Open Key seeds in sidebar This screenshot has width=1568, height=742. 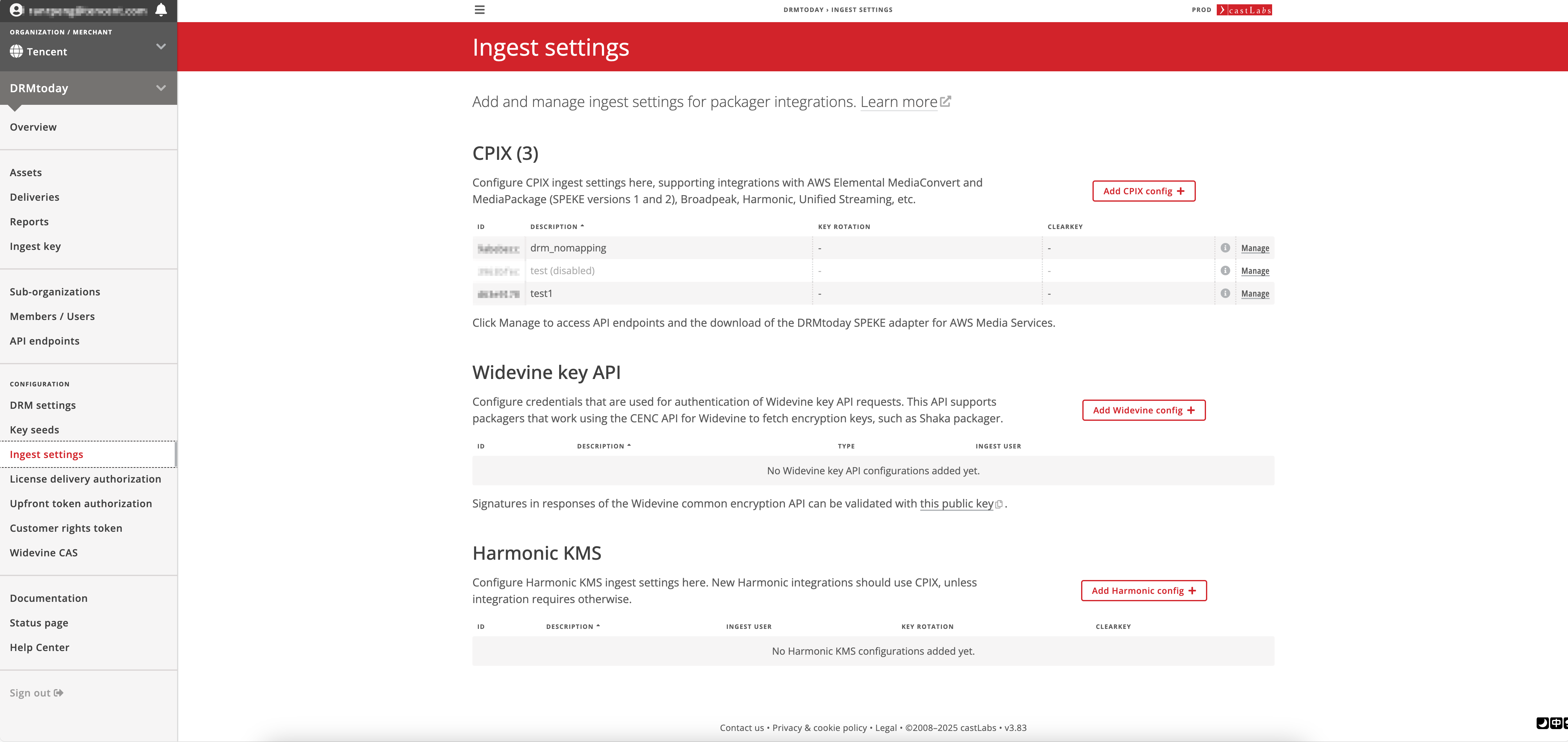[x=35, y=430]
